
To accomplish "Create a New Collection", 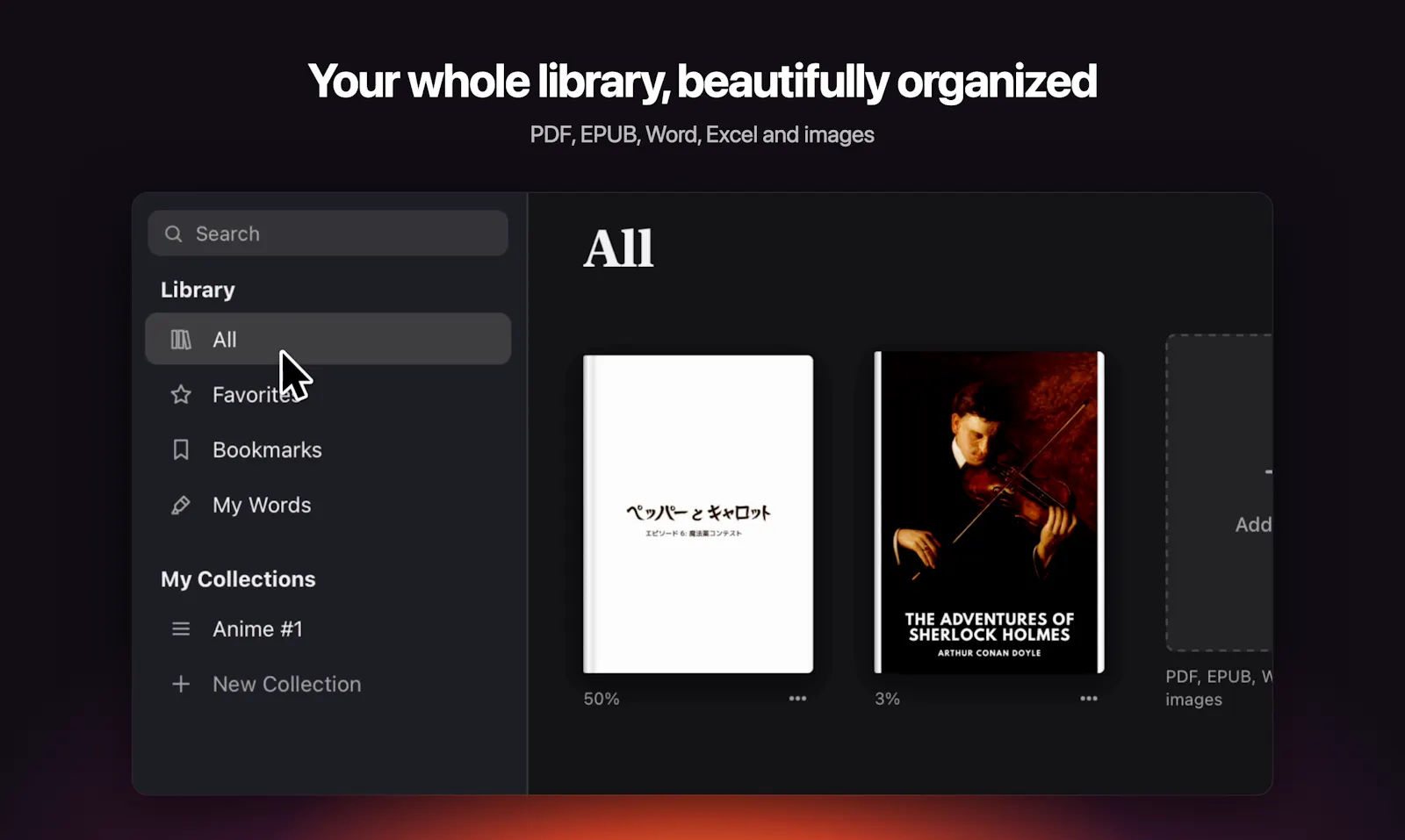I will (328, 684).
